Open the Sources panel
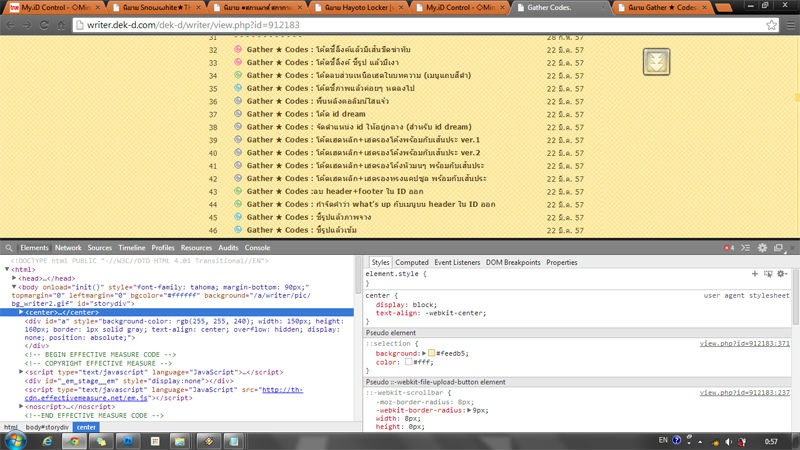 (x=99, y=248)
